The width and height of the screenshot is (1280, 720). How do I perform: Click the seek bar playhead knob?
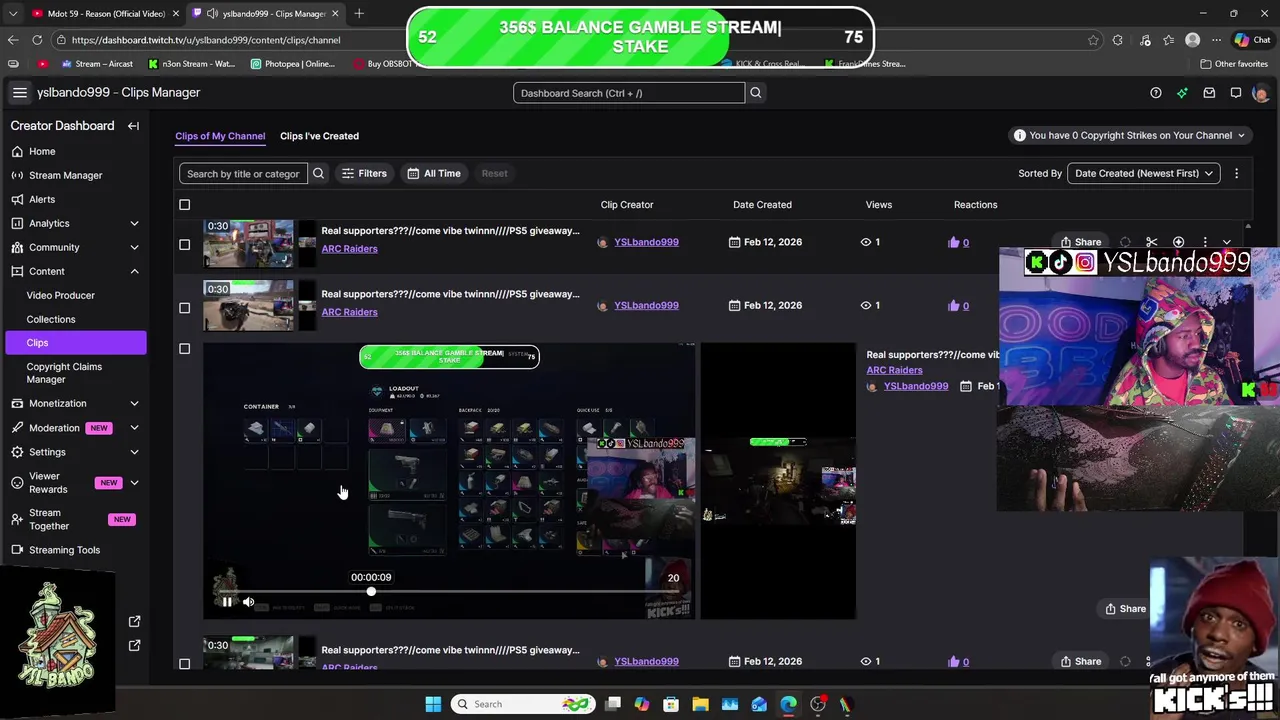point(371,592)
